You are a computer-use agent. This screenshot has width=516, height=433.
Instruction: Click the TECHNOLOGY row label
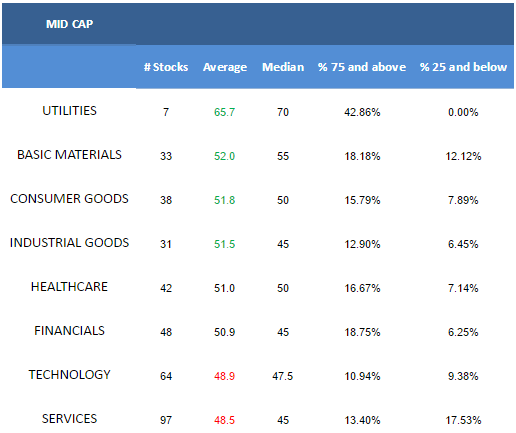(69, 375)
